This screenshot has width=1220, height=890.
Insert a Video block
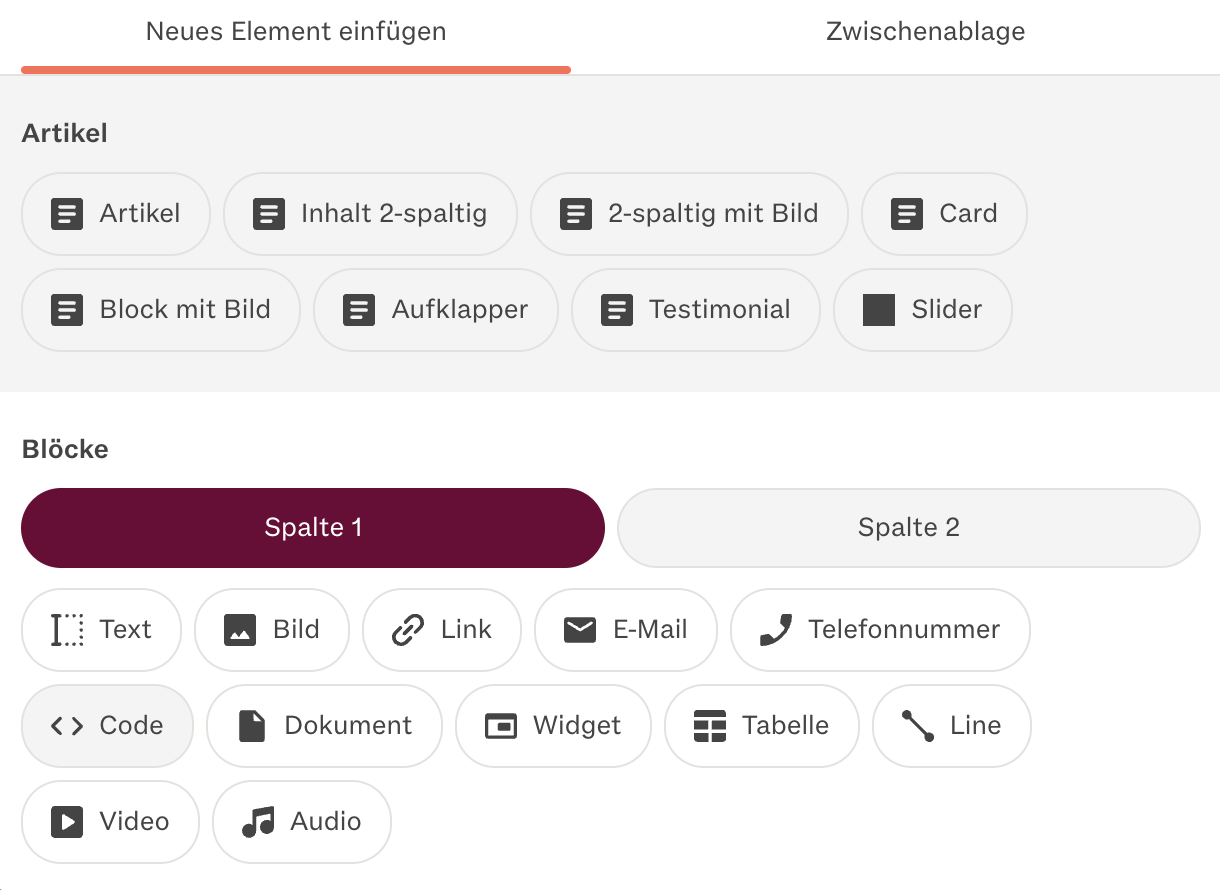tap(110, 822)
